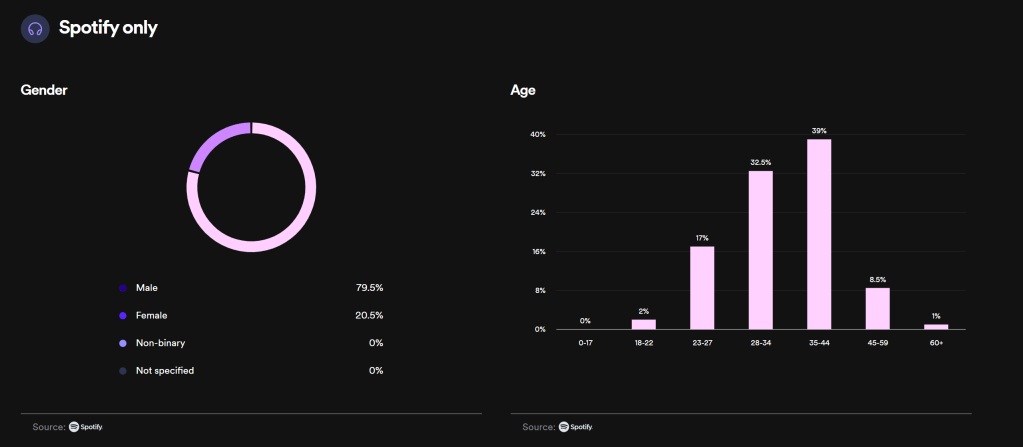Click the 23-27 age bar
The height and width of the screenshot is (447, 1023).
(702, 288)
